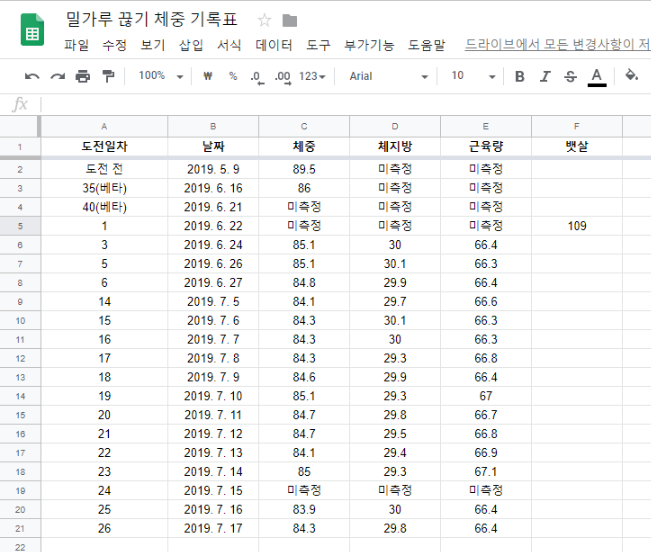Select the 40(베타) cell
The image size is (651, 552).
[x=104, y=207]
